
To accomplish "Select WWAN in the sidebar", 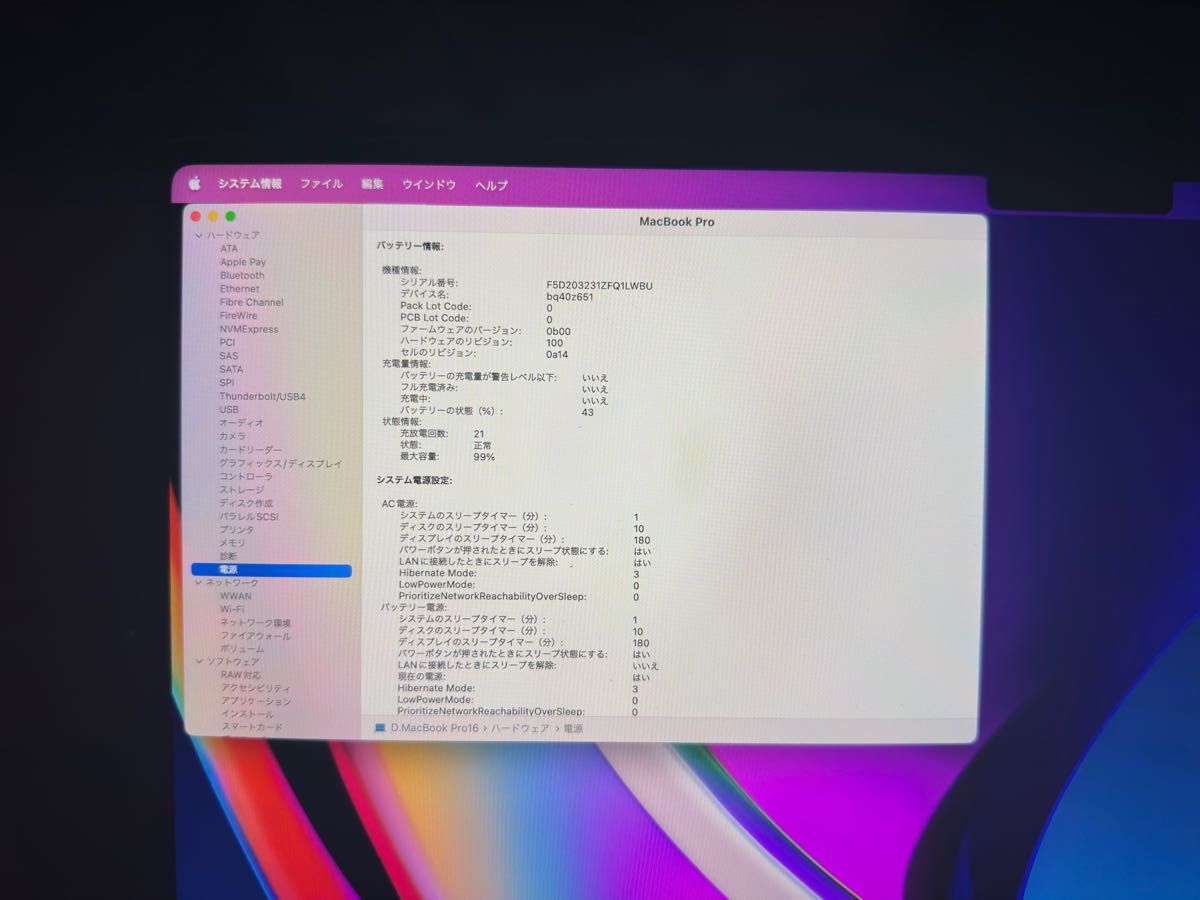I will (236, 596).
